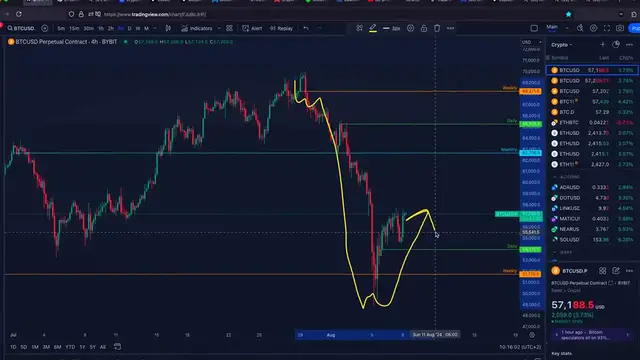This screenshot has height=360, width=640.
Task: Select BTC.D in the watchlist
Action: [592, 112]
